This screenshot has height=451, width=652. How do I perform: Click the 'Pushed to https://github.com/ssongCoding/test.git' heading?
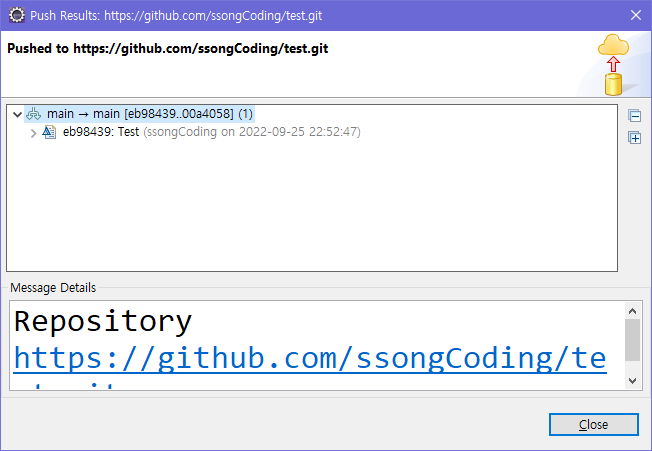[168, 49]
